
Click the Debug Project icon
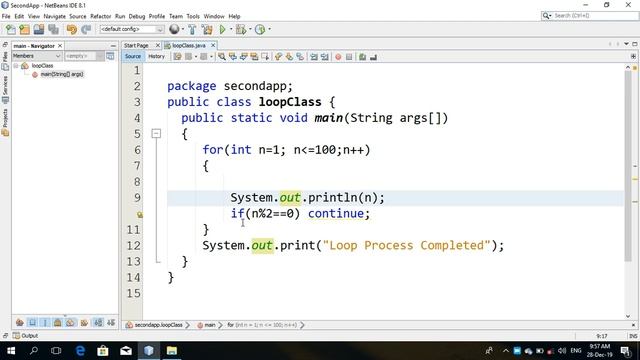pyautogui.click(x=241, y=29)
